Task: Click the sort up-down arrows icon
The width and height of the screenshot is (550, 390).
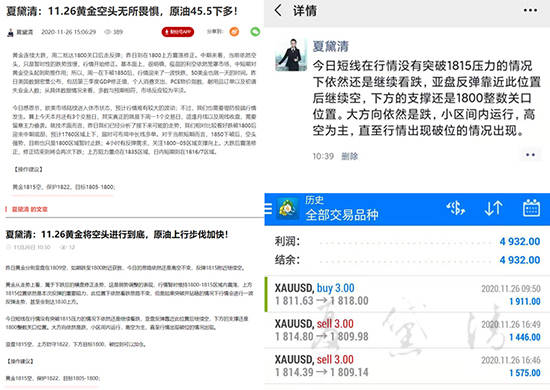Action: click(493, 208)
